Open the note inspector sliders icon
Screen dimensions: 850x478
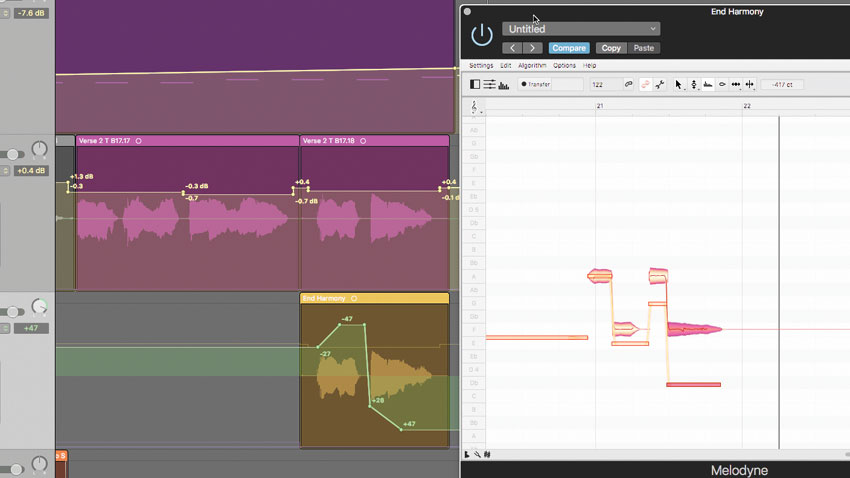[x=489, y=84]
